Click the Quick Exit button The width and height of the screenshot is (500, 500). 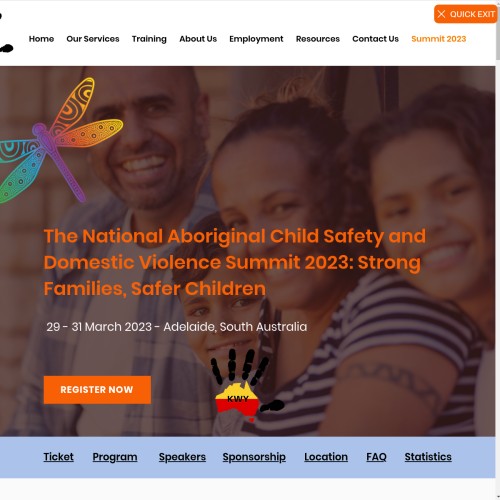(465, 14)
